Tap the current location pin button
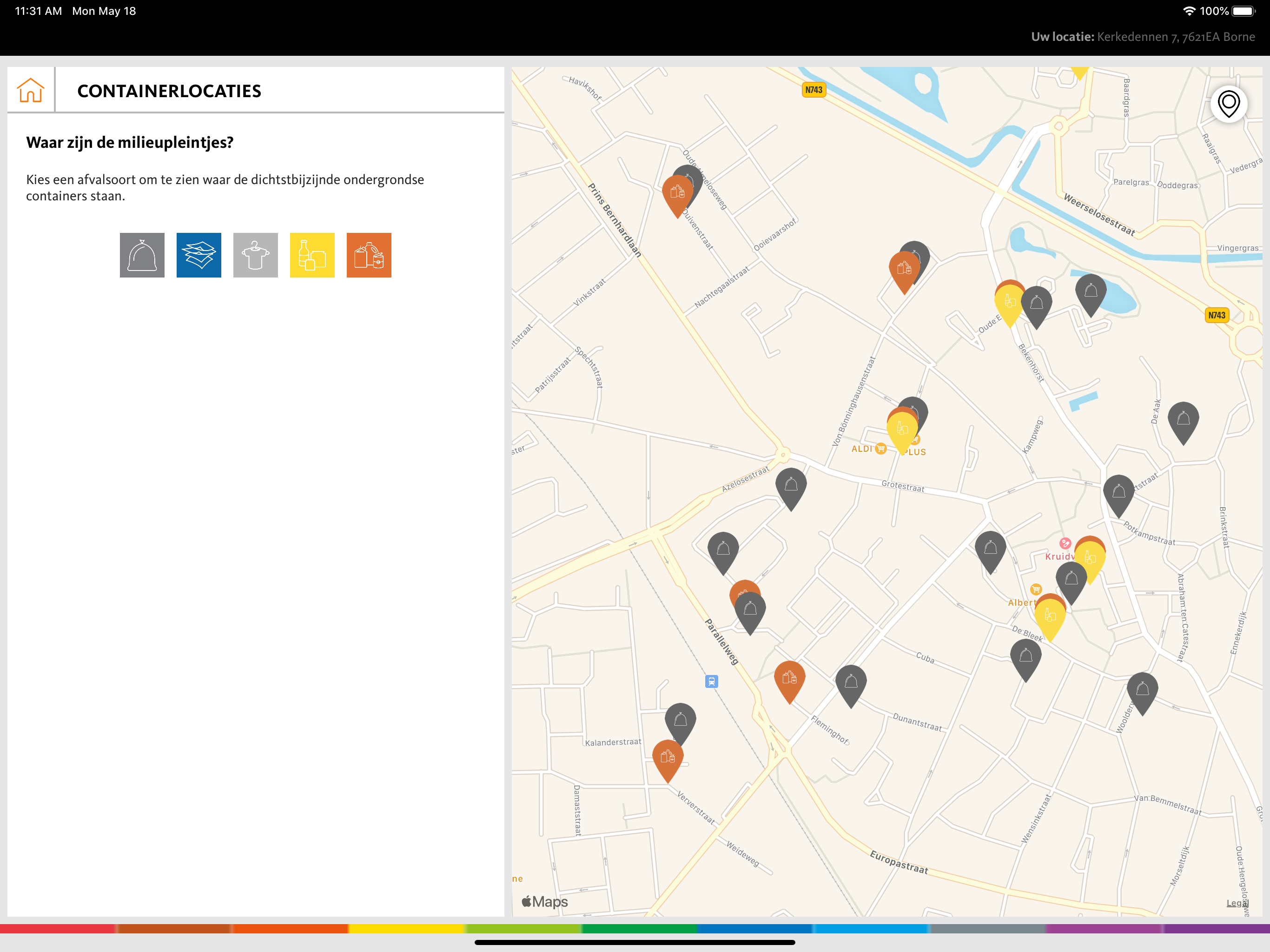The height and width of the screenshot is (952, 1270). (1229, 104)
